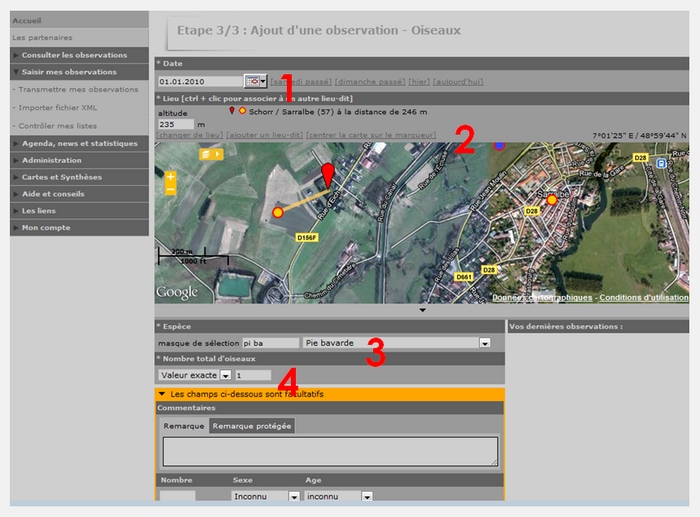
Task: Expand Mon compte menu
Action: coord(79,228)
